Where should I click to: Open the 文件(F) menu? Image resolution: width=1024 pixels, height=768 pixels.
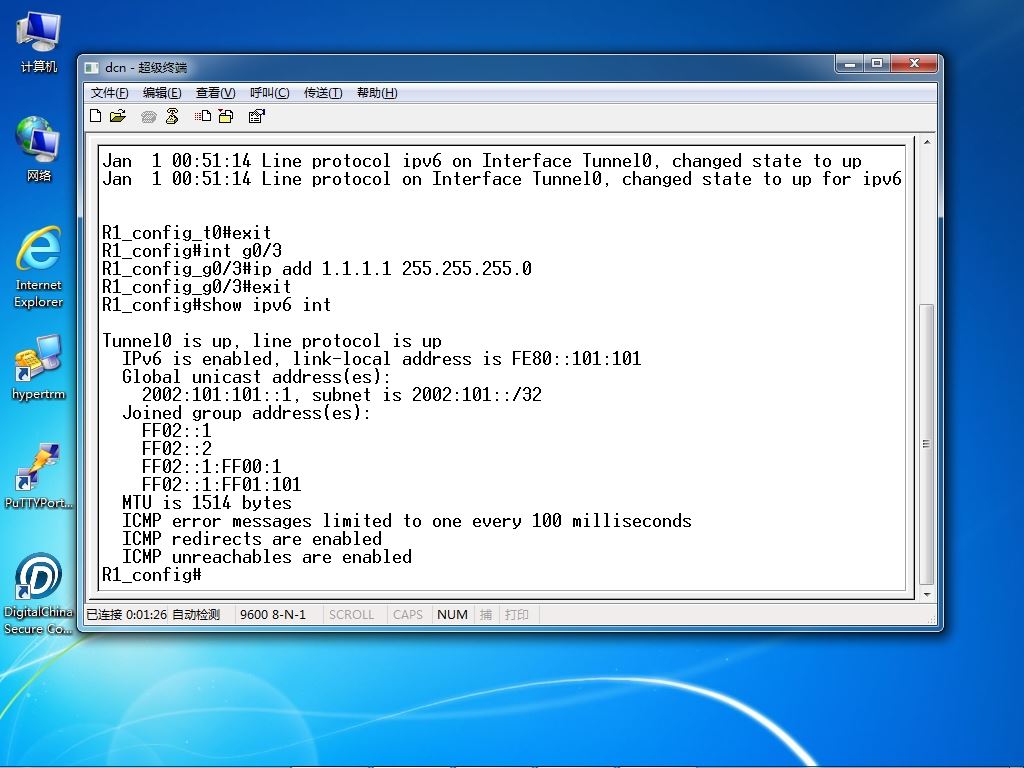(x=109, y=93)
